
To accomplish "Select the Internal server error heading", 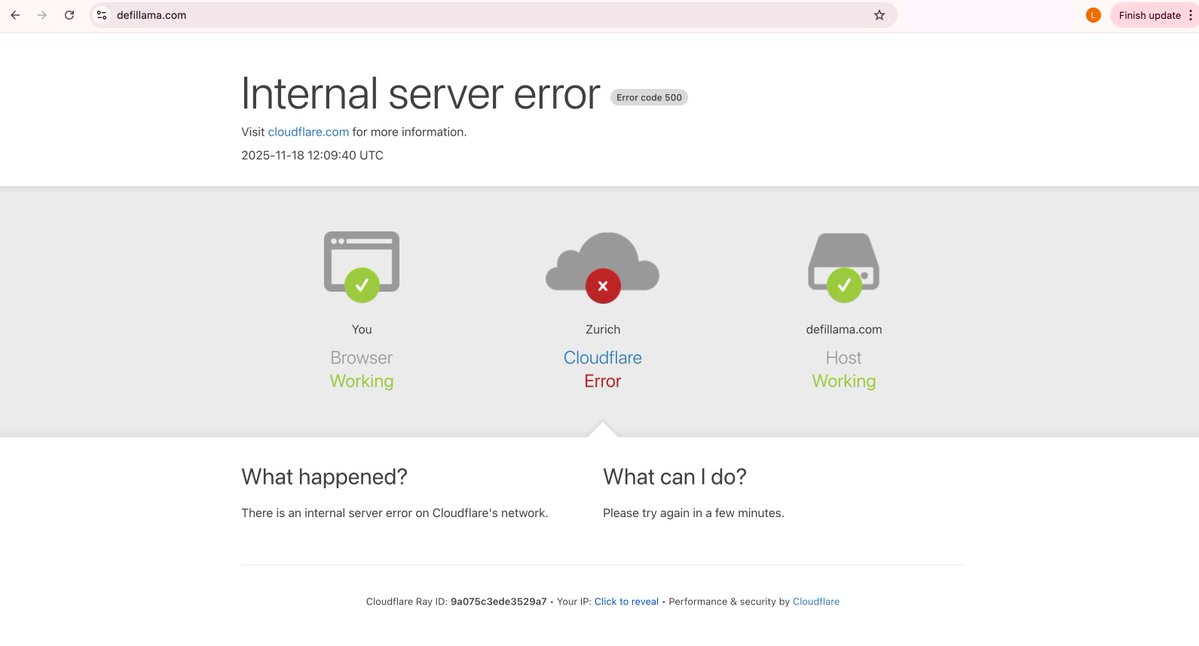I will pos(421,94).
